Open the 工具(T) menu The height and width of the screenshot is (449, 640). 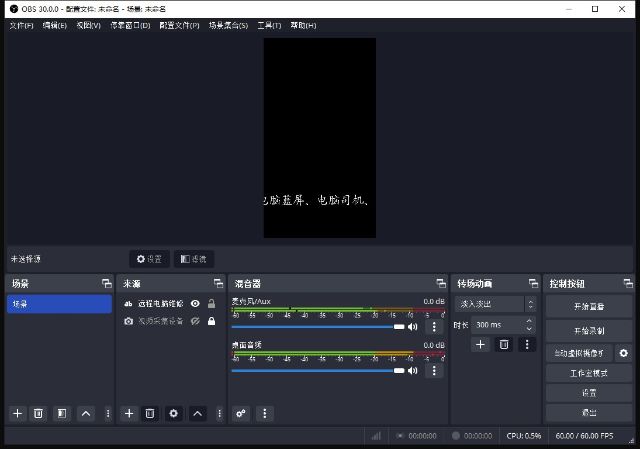269,25
